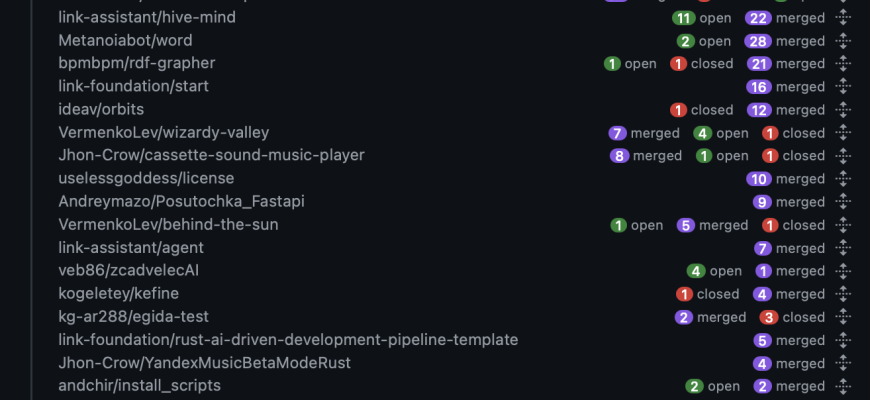Click the 28 merged badge for Metanoiabot/word

tap(785, 41)
